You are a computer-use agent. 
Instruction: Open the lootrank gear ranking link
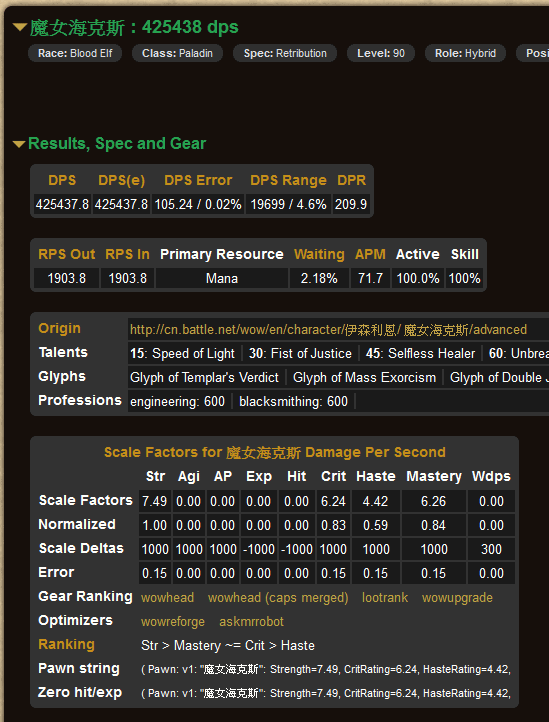coord(385,598)
